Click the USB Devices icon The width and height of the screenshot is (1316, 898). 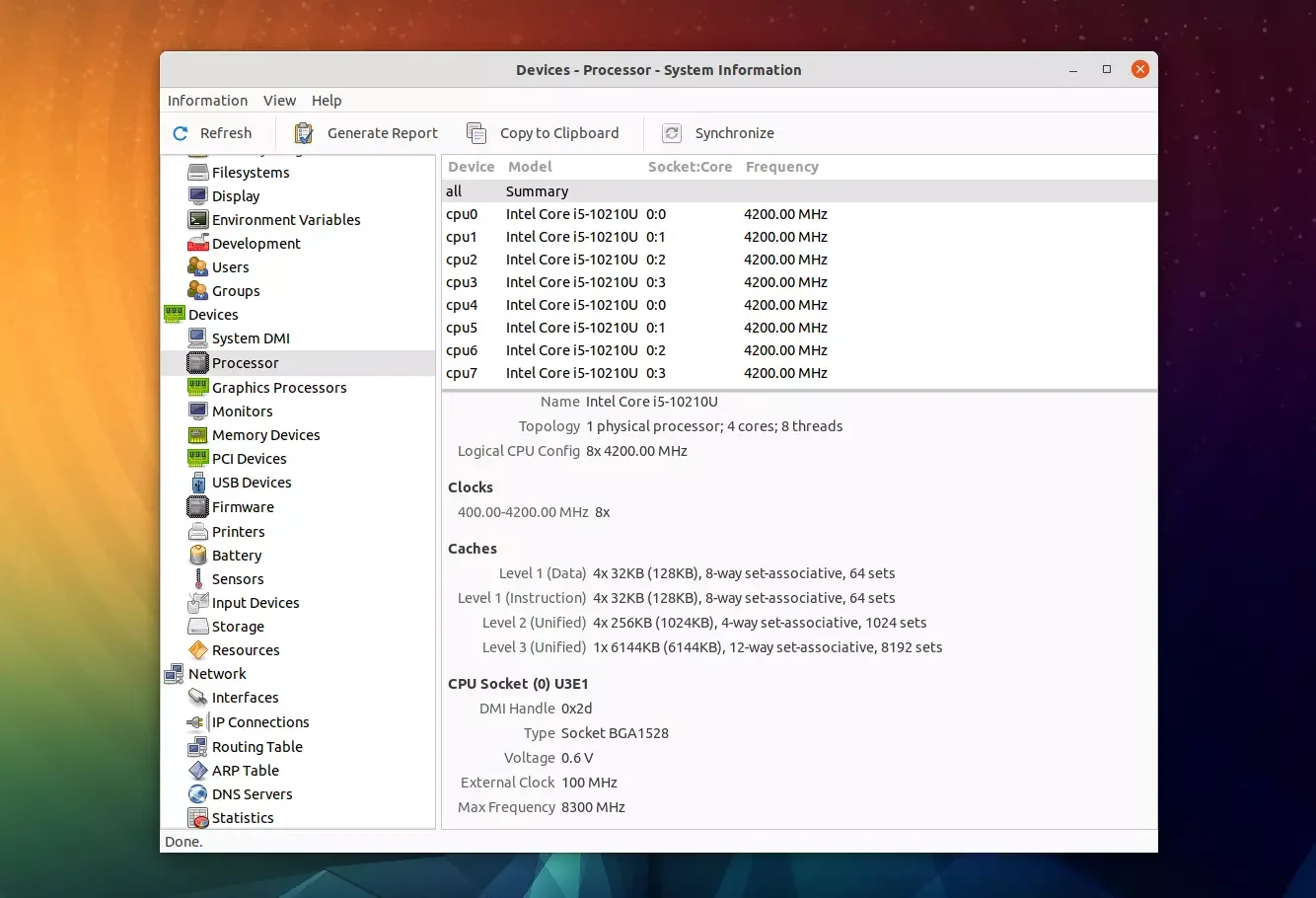pyautogui.click(x=198, y=482)
